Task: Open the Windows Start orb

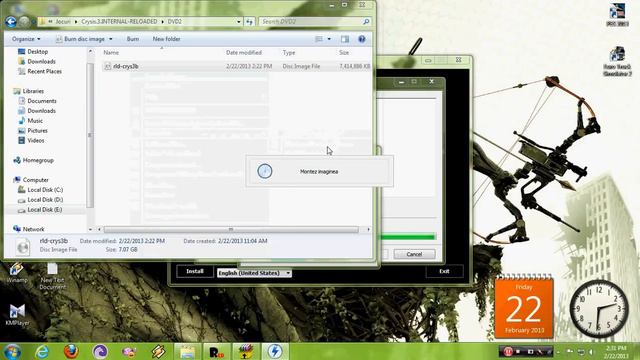Action: click(12, 351)
